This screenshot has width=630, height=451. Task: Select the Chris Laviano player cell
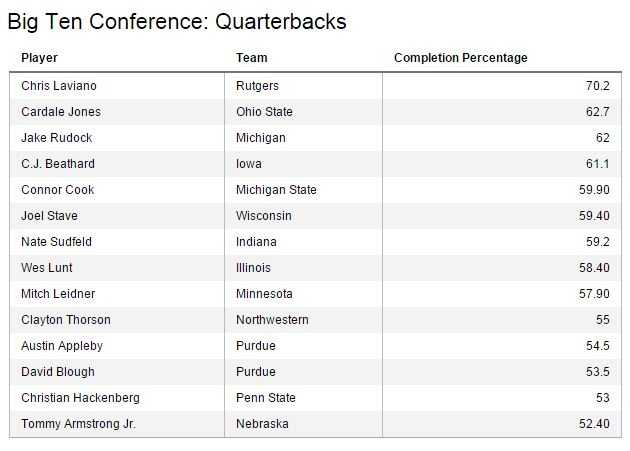click(x=59, y=86)
